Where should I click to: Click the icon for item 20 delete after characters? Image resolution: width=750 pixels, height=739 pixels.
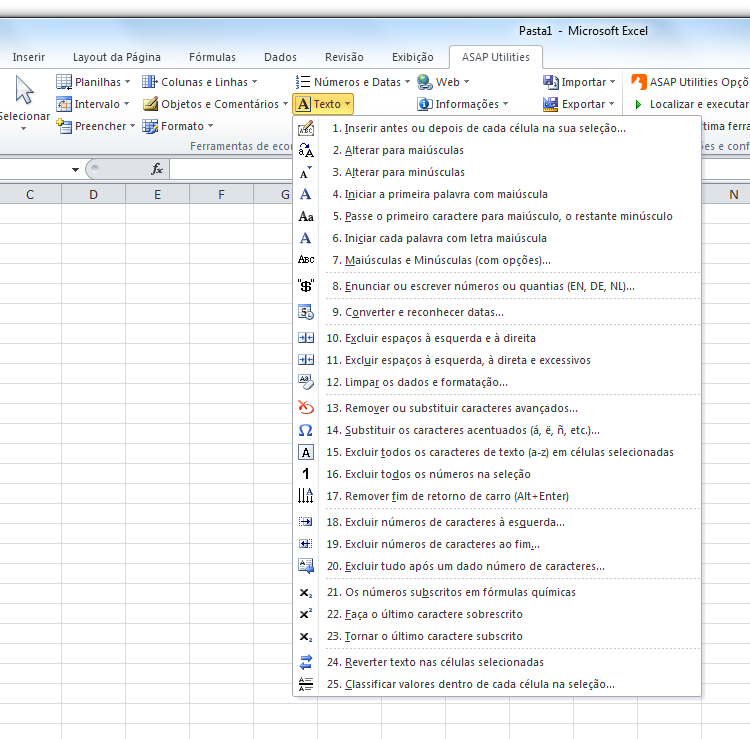[x=306, y=566]
